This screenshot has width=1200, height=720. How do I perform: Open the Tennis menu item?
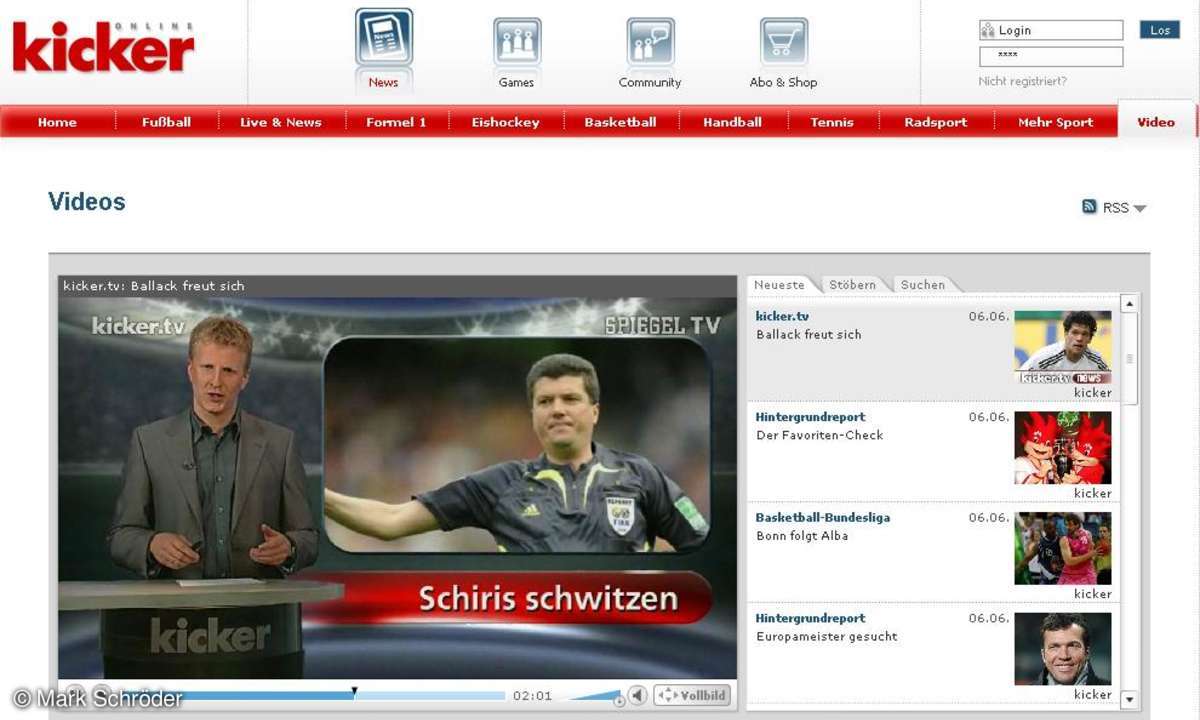click(x=832, y=122)
